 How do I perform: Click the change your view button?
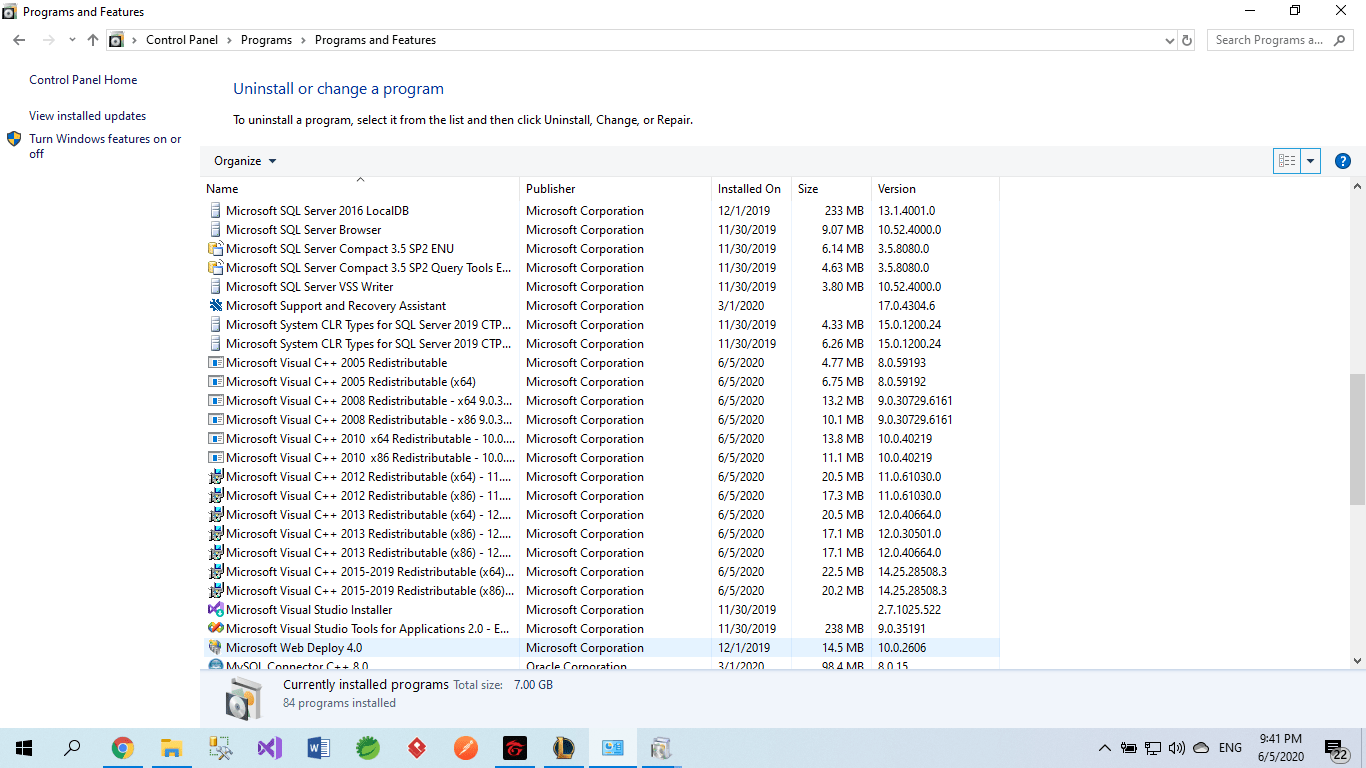(1287, 161)
